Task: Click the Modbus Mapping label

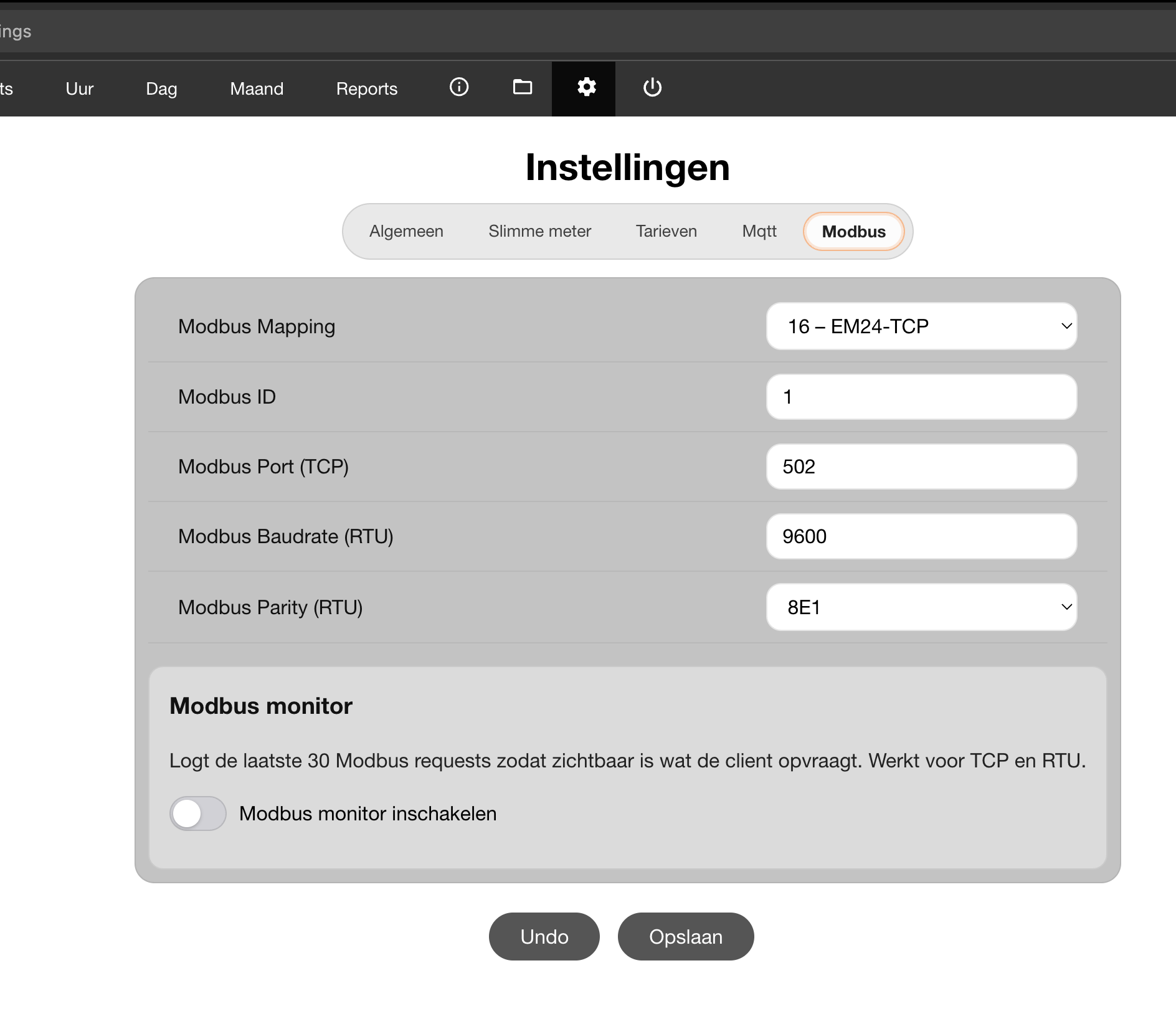Action: pos(257,327)
